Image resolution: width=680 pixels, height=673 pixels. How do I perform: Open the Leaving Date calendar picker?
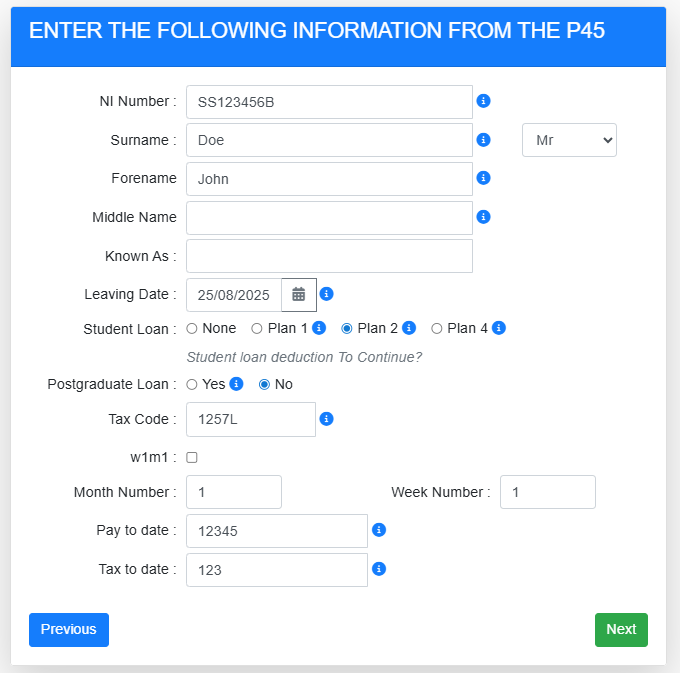pos(299,294)
